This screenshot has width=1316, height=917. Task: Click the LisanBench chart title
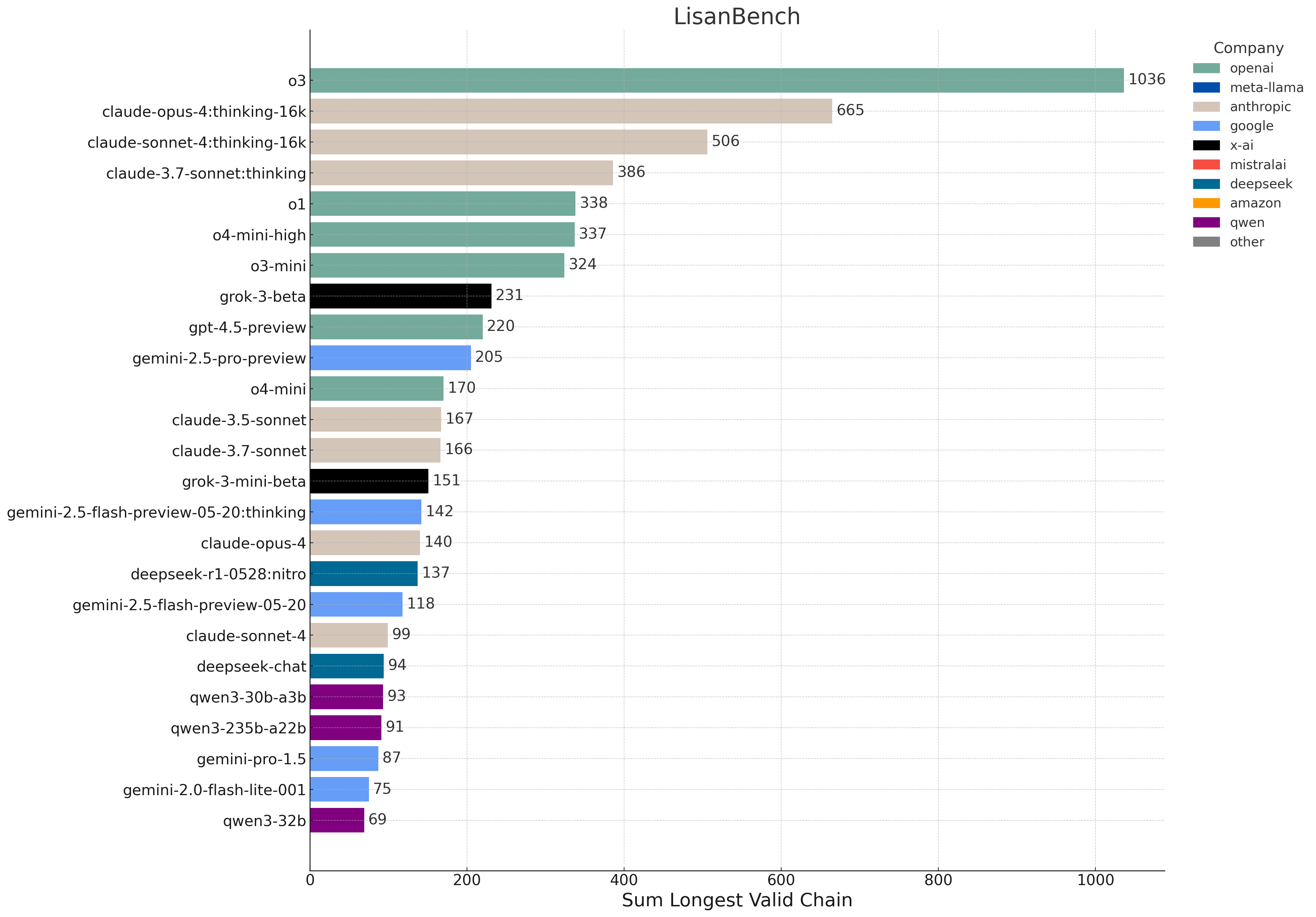[x=737, y=17]
